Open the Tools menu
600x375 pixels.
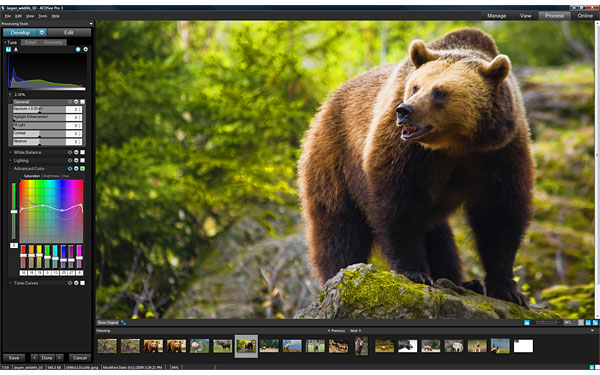(42, 16)
